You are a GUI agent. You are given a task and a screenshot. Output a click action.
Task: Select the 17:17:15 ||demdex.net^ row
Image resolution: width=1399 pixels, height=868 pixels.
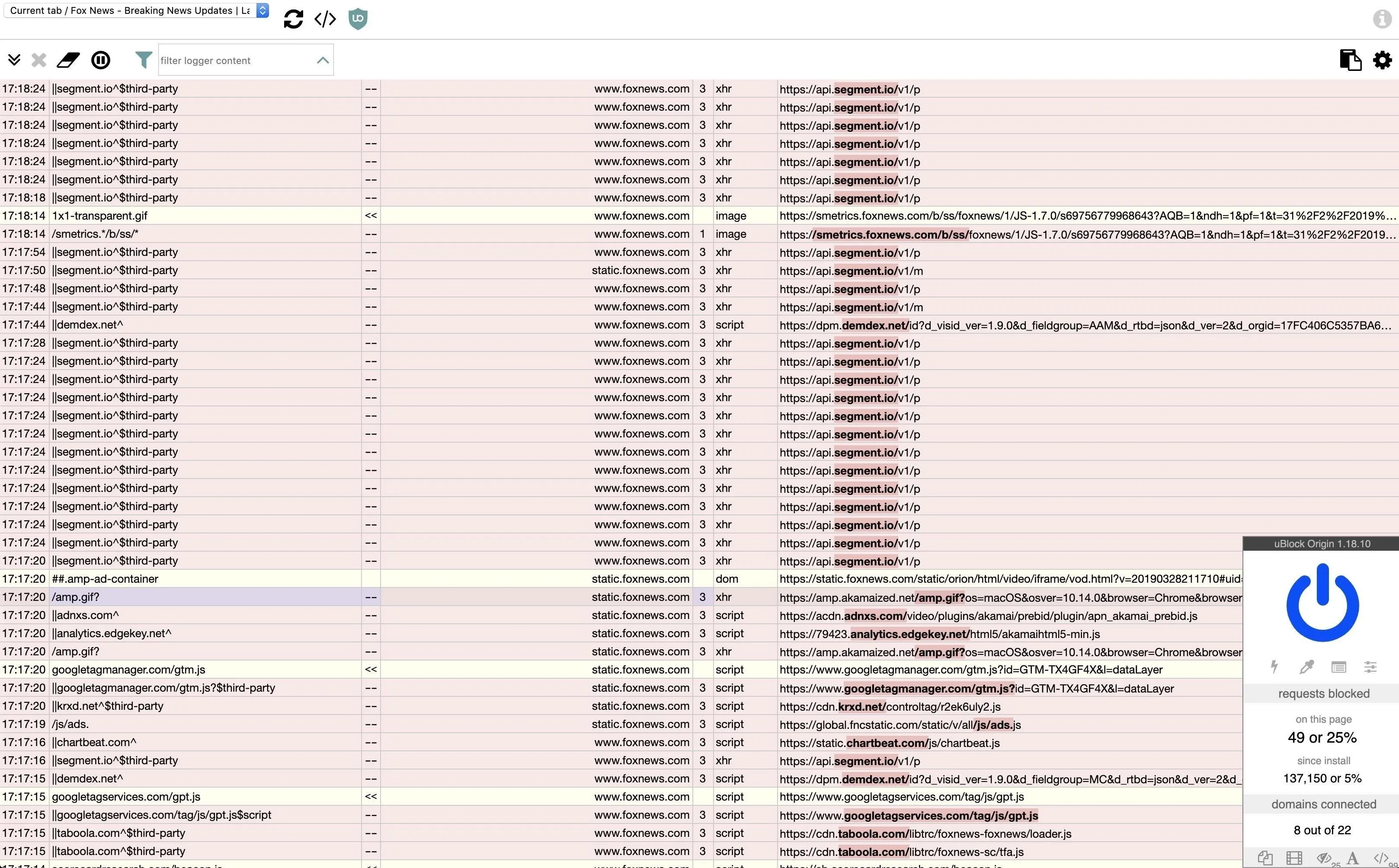[x=621, y=779]
